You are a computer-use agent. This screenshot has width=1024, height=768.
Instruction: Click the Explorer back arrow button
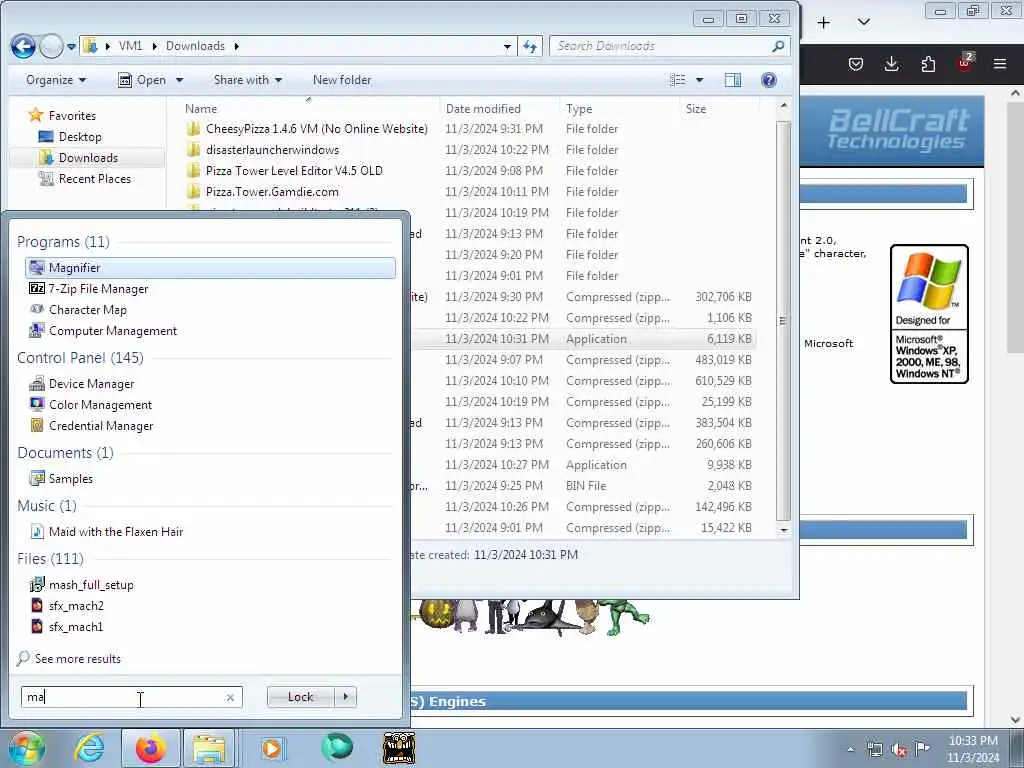click(23, 46)
